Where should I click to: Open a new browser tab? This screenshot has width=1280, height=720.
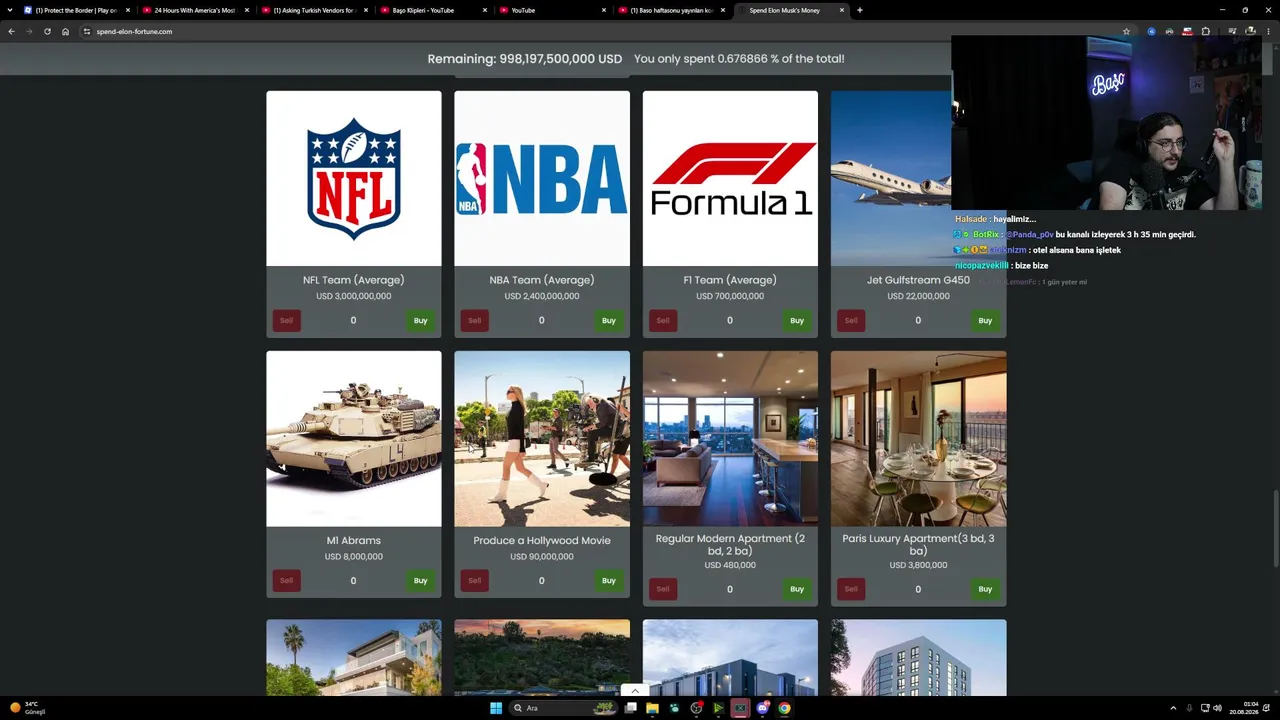(860, 10)
